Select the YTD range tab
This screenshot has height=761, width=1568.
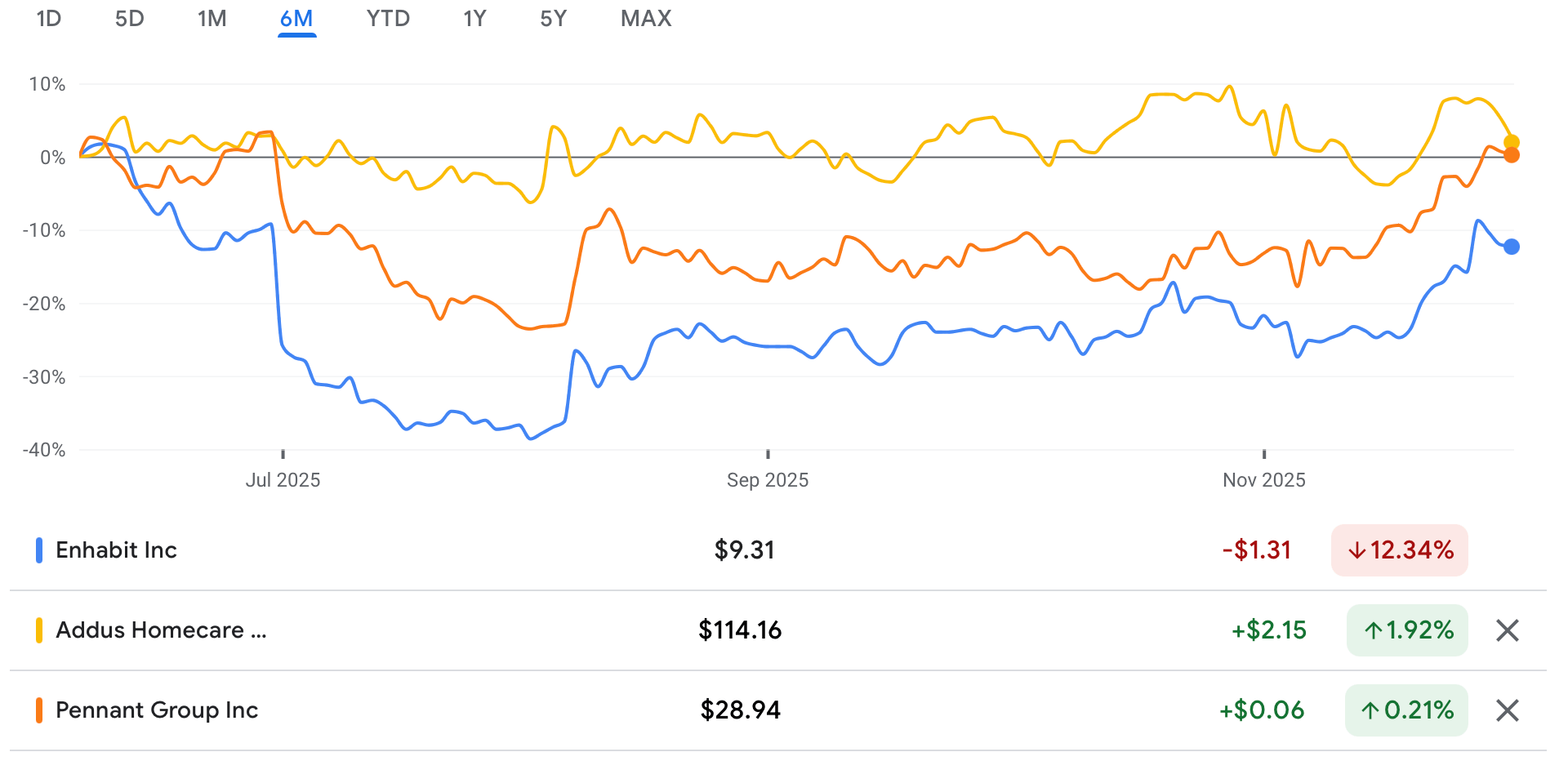coord(388,19)
